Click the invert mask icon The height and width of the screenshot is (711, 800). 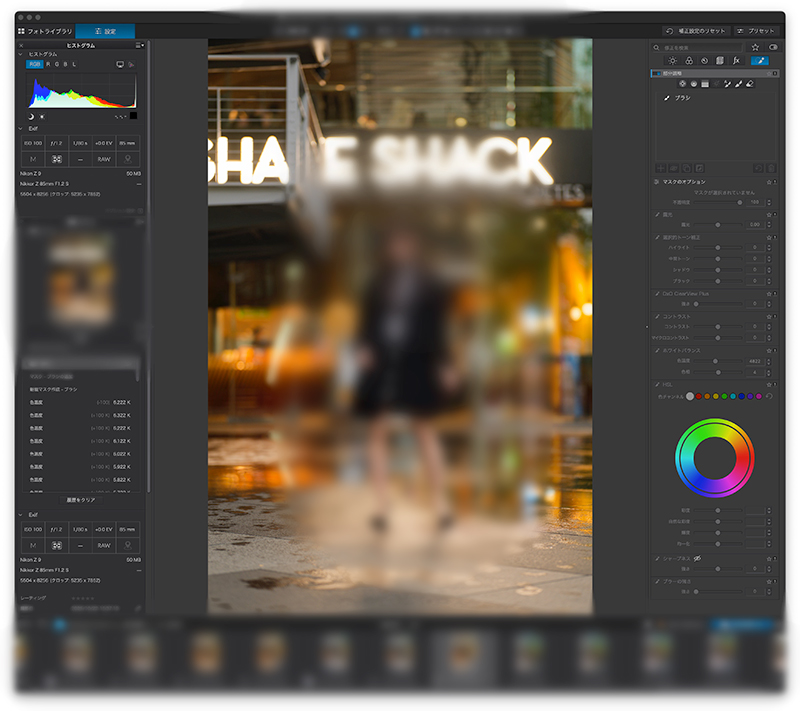[x=699, y=168]
